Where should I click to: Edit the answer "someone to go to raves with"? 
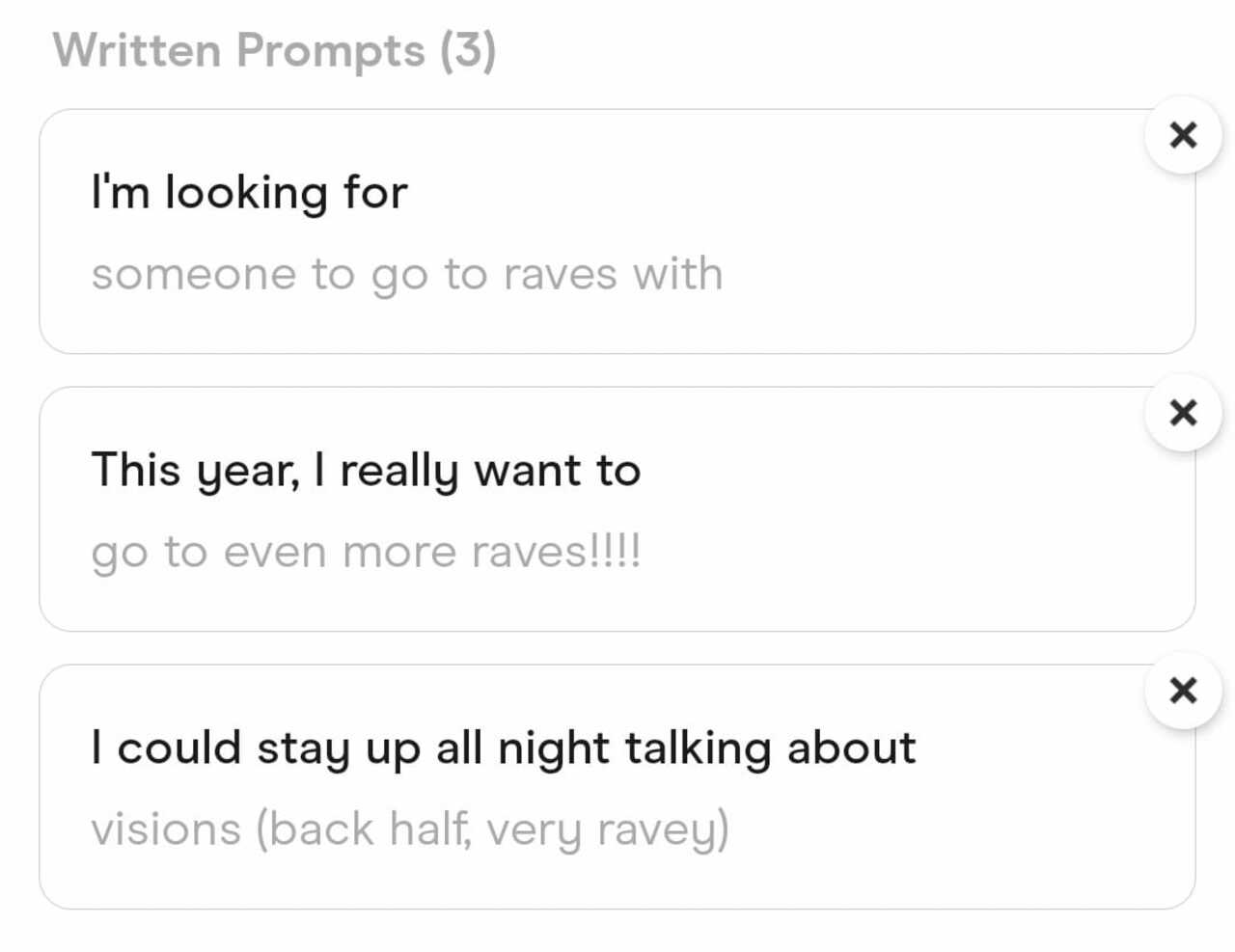(x=406, y=275)
